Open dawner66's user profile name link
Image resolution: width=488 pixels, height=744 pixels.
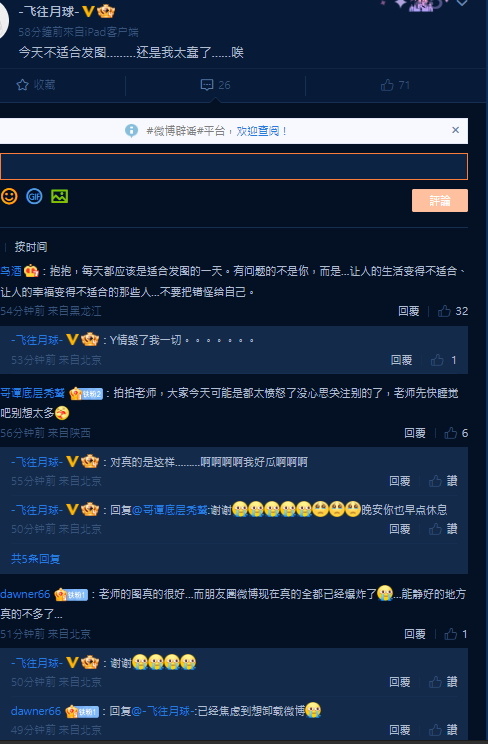tap(25, 594)
